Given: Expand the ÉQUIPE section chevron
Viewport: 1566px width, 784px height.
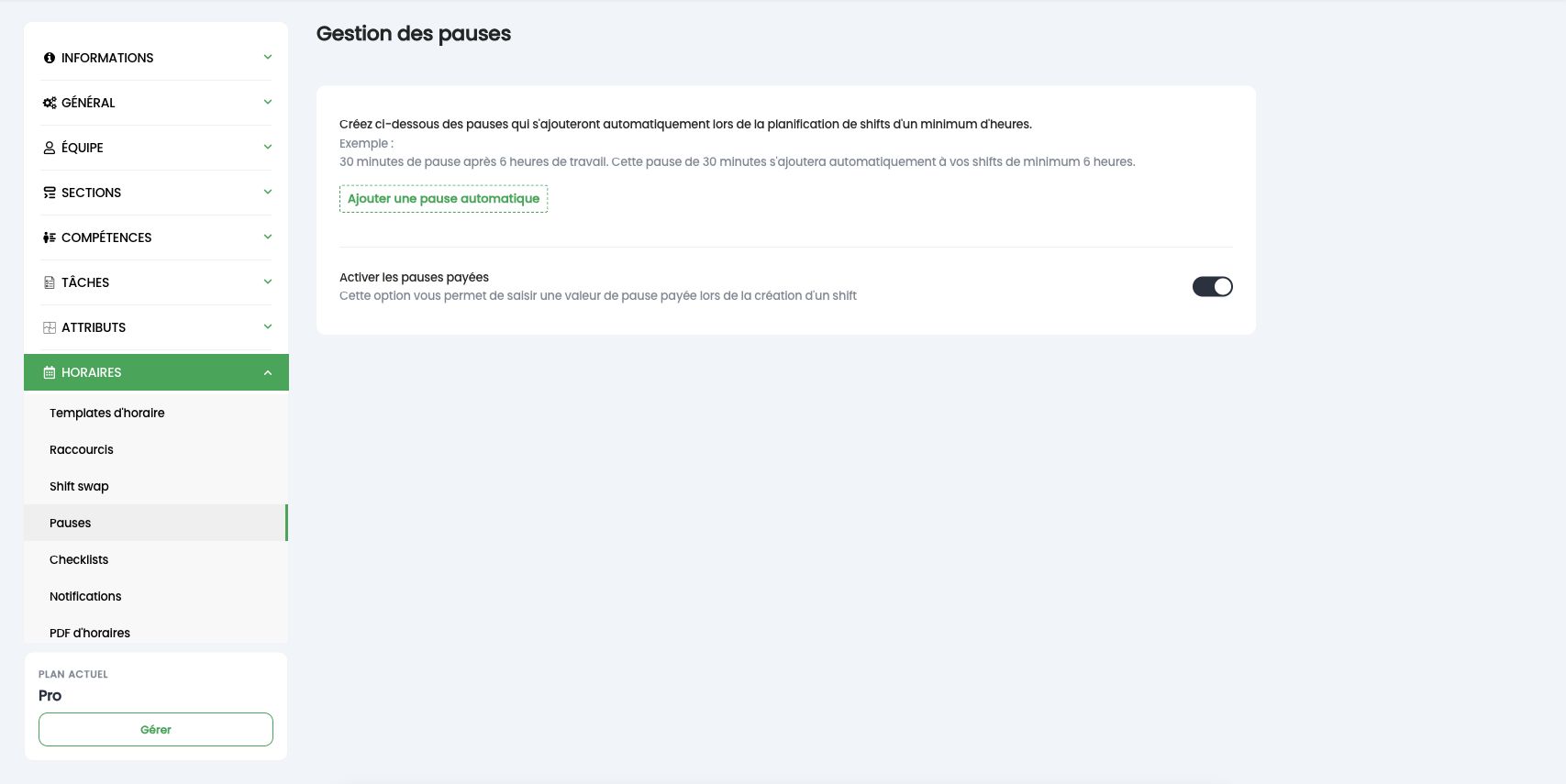Looking at the screenshot, I should pyautogui.click(x=268, y=147).
